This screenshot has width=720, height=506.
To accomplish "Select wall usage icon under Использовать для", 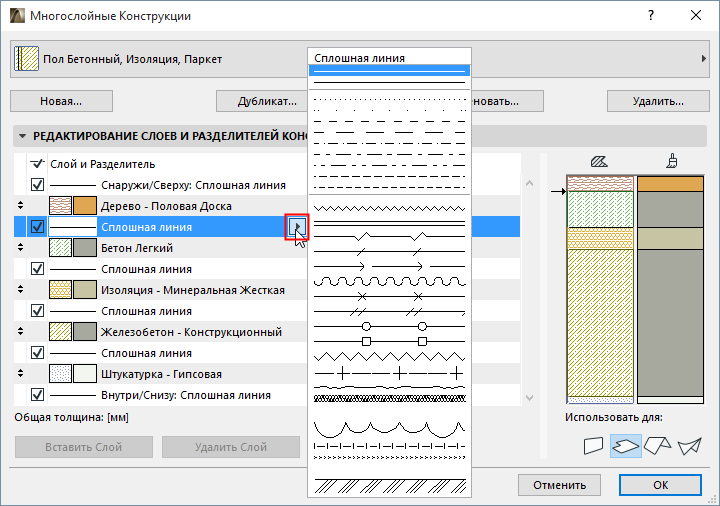I will [x=593, y=445].
